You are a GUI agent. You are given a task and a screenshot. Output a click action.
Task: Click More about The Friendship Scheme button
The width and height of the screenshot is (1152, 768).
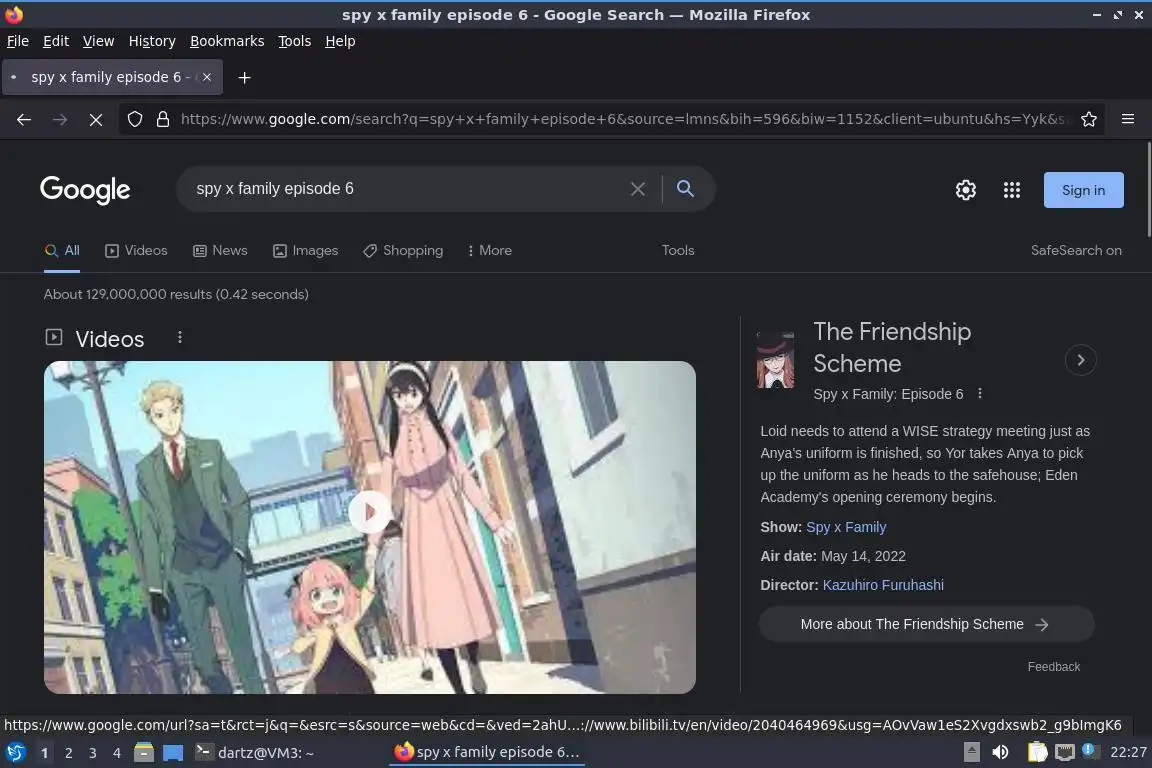coord(926,624)
